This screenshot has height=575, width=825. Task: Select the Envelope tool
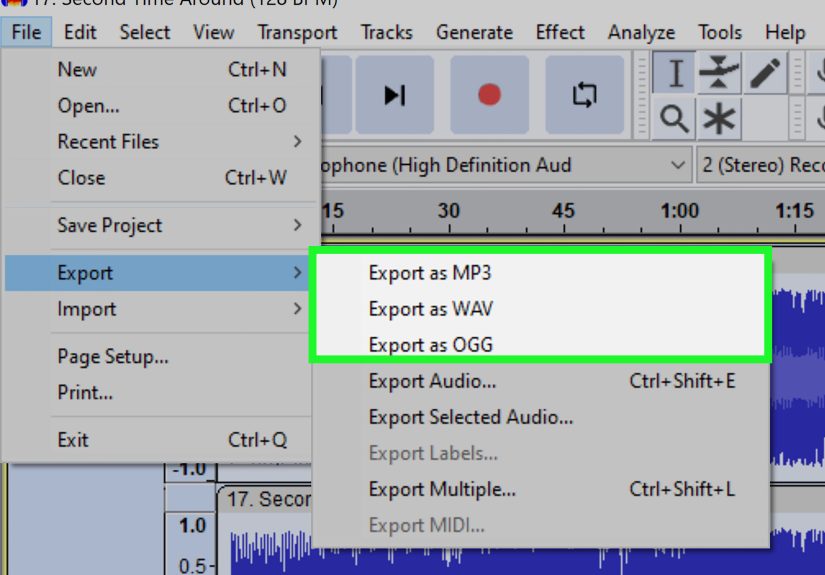point(719,73)
